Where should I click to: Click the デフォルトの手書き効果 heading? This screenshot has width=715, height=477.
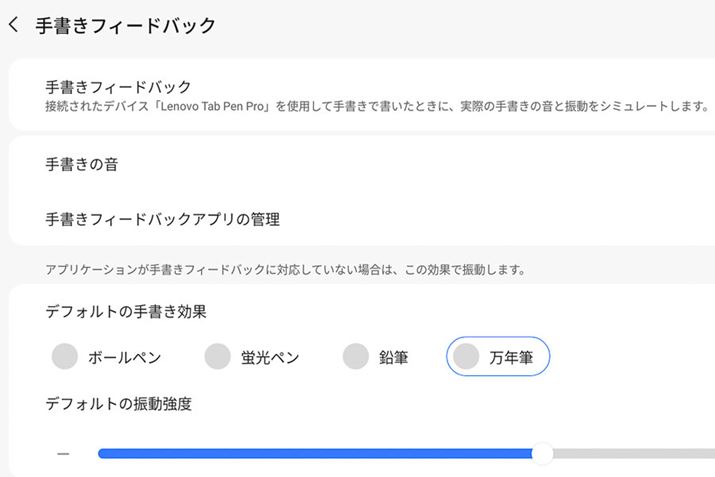[126, 312]
